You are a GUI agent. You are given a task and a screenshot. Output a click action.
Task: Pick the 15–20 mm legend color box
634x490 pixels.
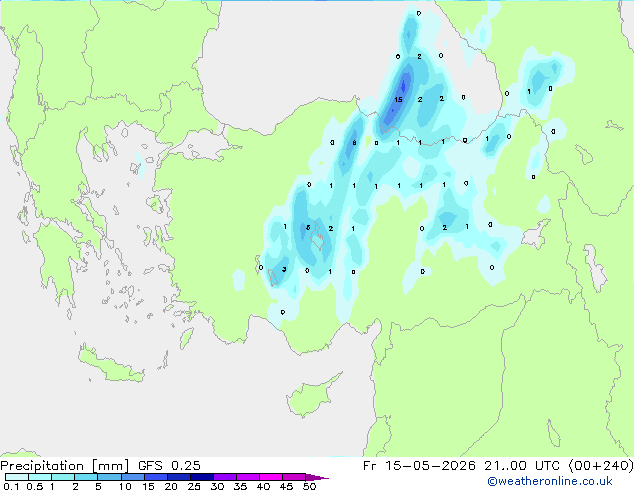point(156,477)
